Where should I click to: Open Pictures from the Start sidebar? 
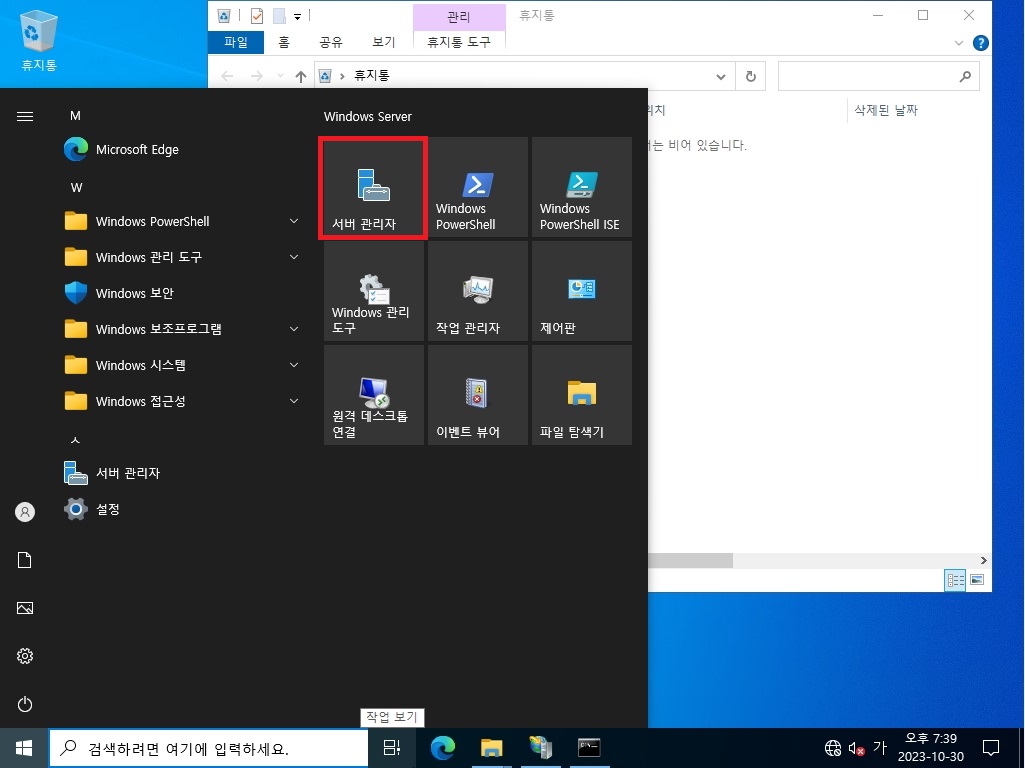pos(25,608)
